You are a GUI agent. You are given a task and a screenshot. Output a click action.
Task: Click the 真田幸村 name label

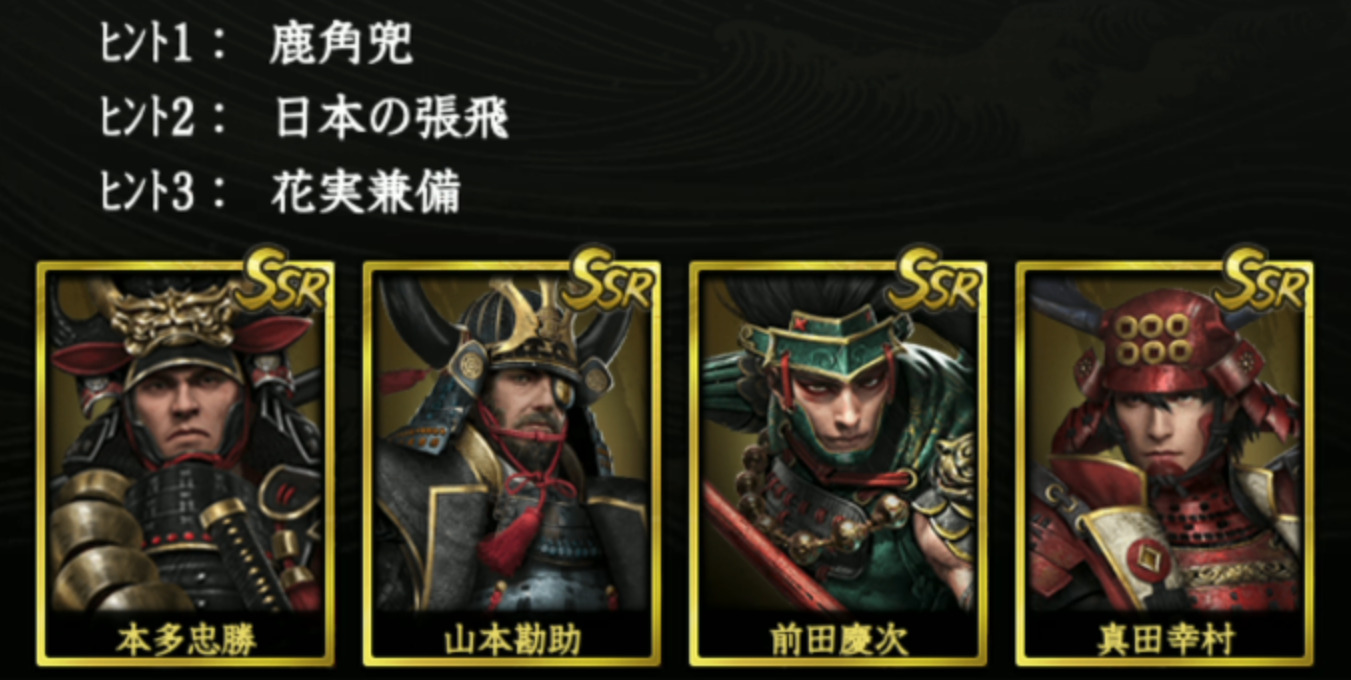pyautogui.click(x=1165, y=639)
